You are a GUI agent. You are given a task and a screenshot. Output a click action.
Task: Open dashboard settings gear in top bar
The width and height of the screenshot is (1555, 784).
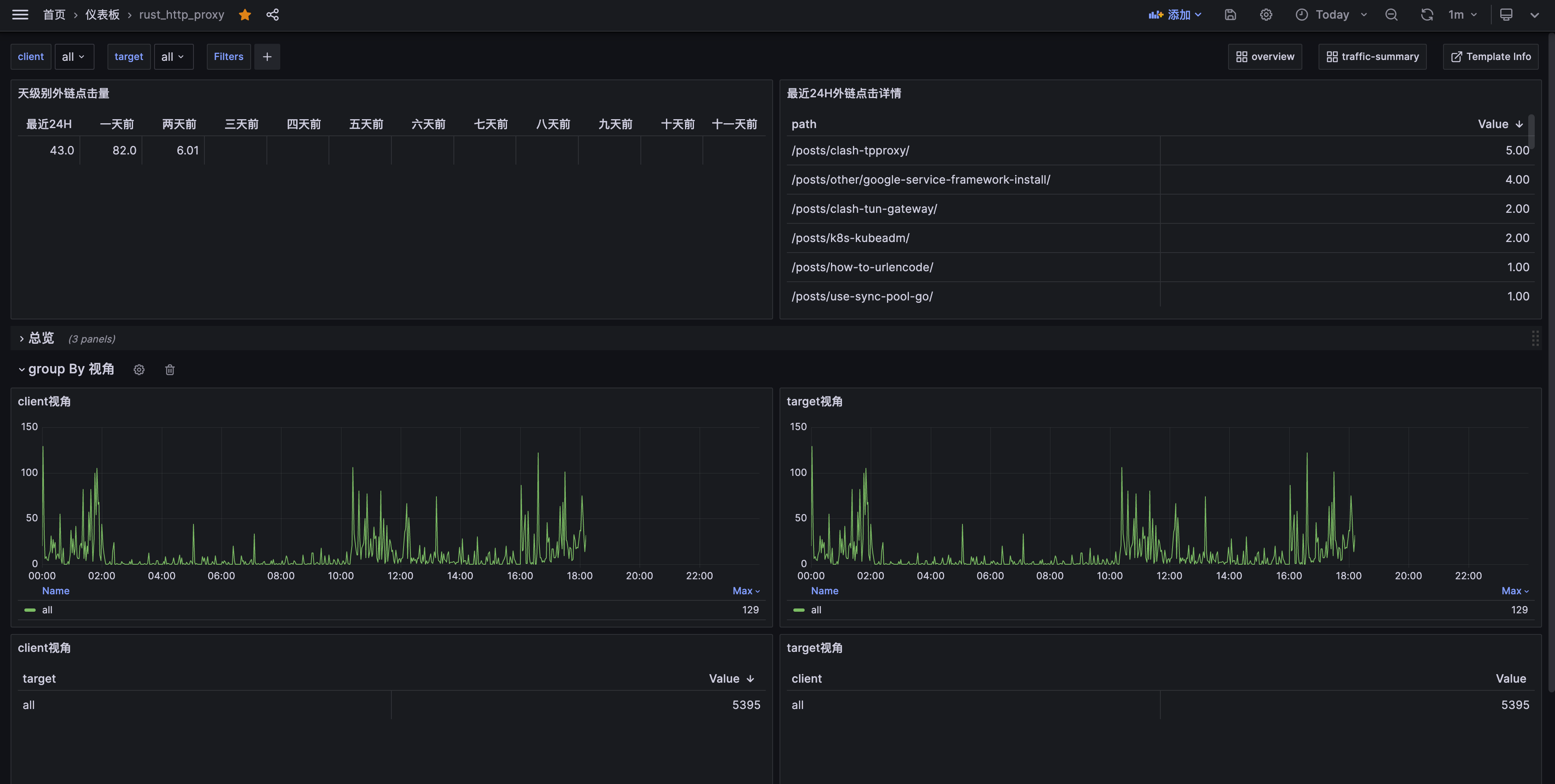click(1266, 15)
